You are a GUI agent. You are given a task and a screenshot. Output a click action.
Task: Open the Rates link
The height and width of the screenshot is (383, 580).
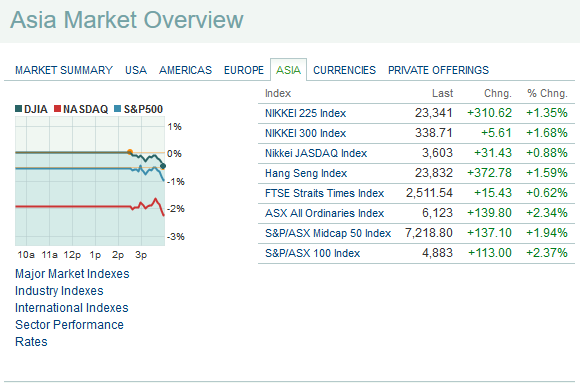click(x=31, y=342)
